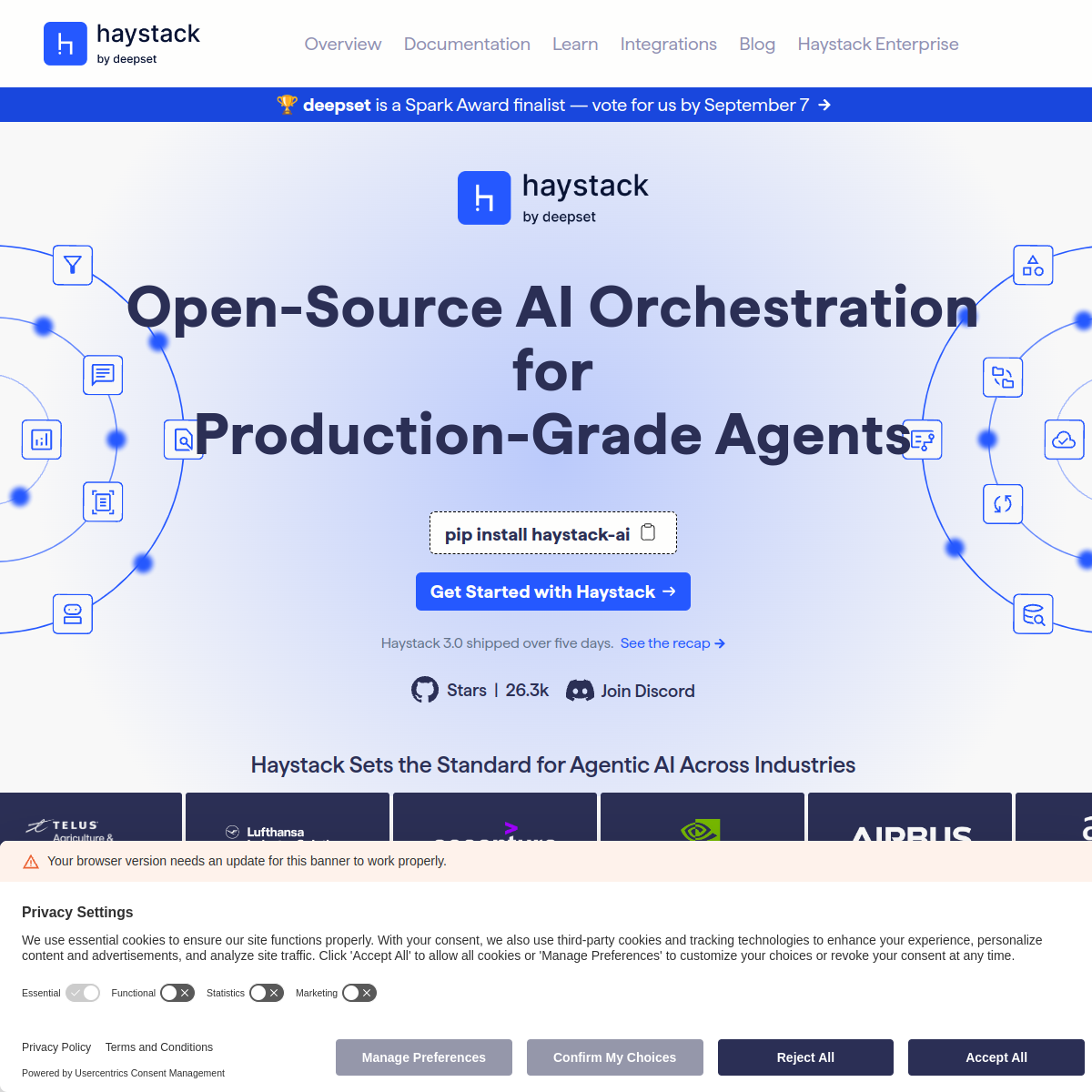This screenshot has width=1092, height=1092.
Task: Click the center hero Haystack logo icon
Action: point(484,197)
